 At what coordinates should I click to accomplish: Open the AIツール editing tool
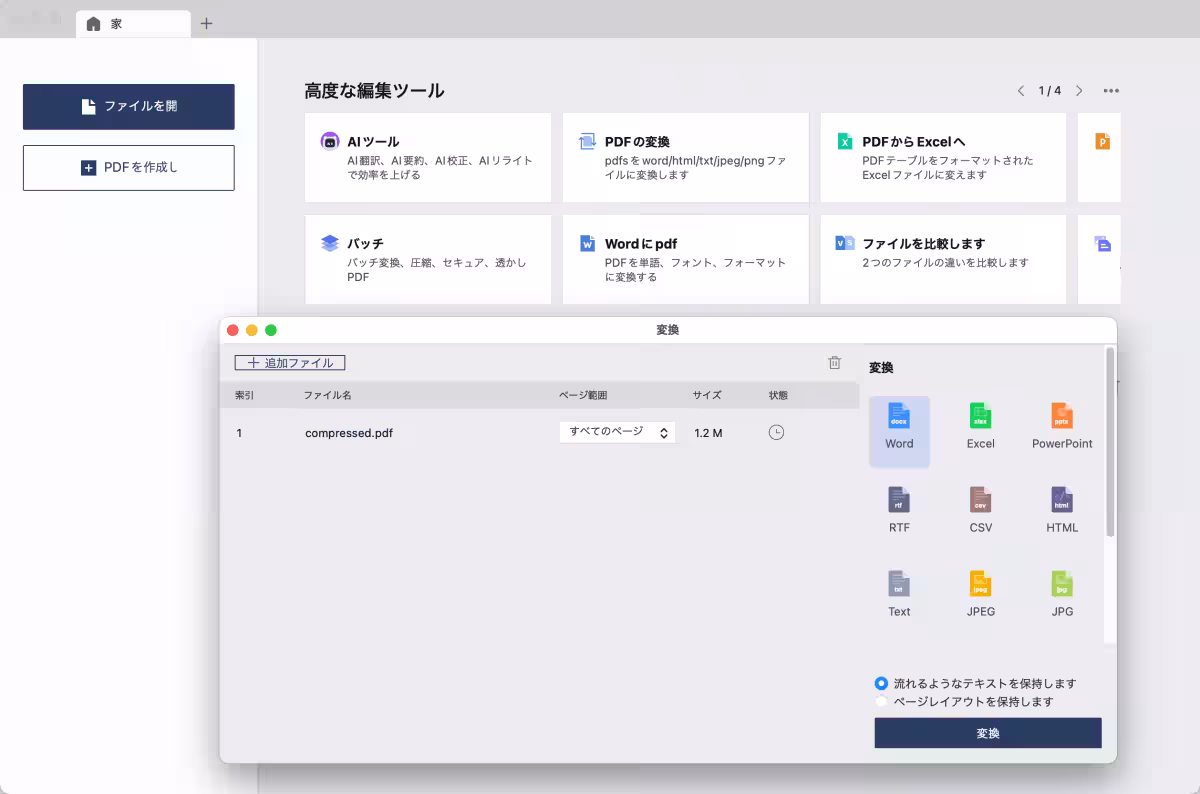428,157
